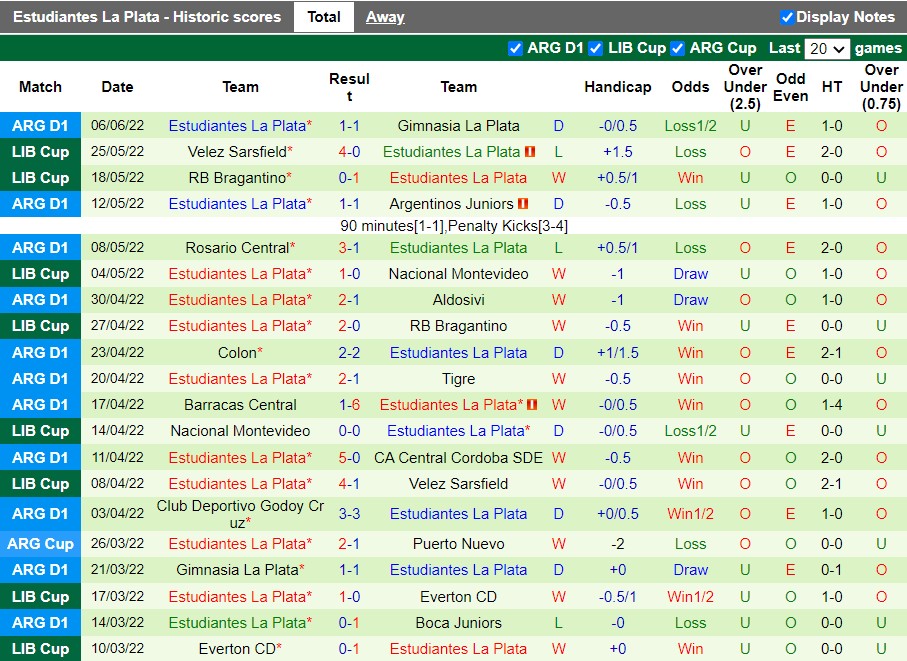Click the Boca Juniors team link
This screenshot has width=907, height=661.
pyautogui.click(x=458, y=622)
